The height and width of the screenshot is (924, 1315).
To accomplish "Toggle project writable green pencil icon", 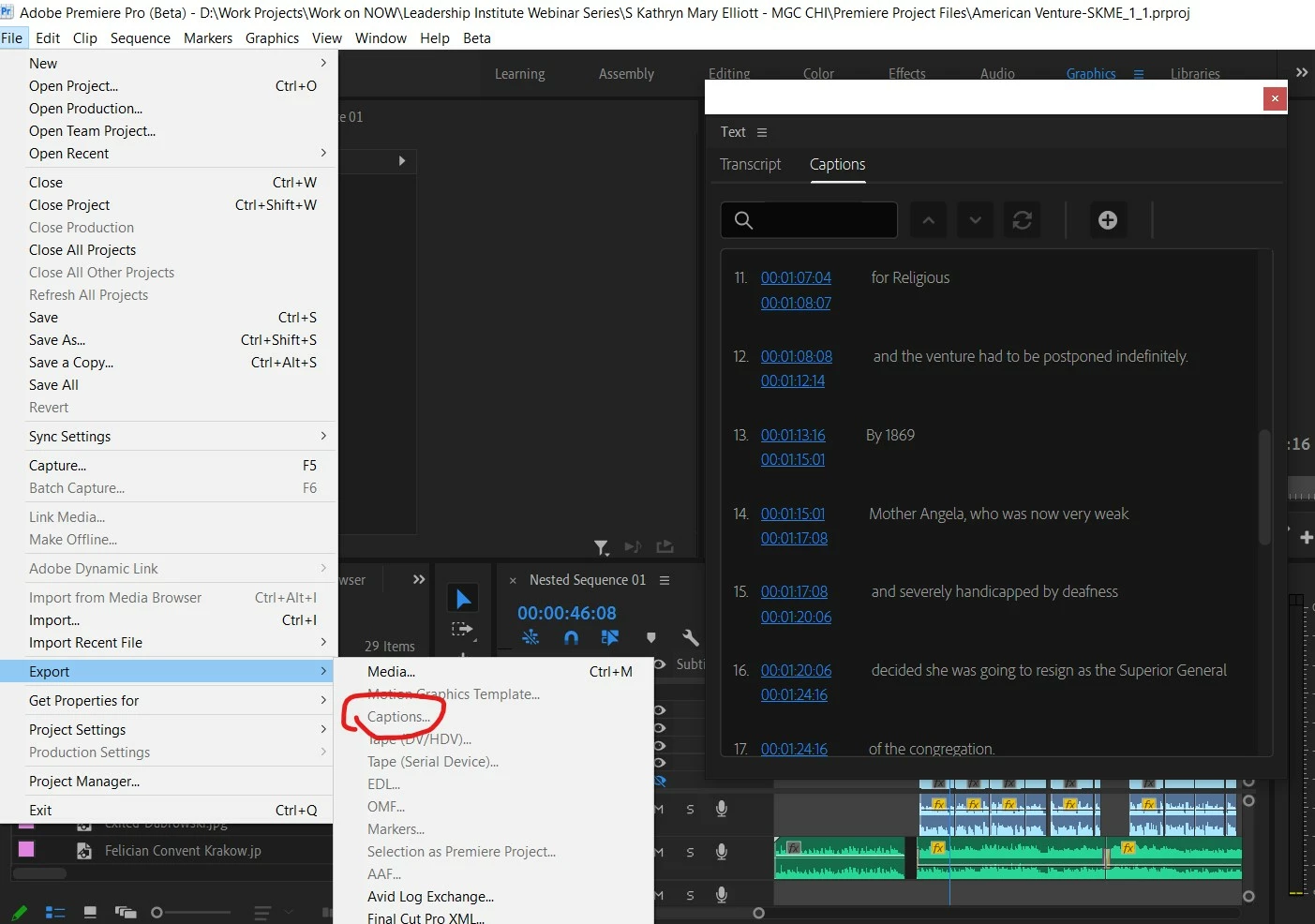I will [20, 912].
